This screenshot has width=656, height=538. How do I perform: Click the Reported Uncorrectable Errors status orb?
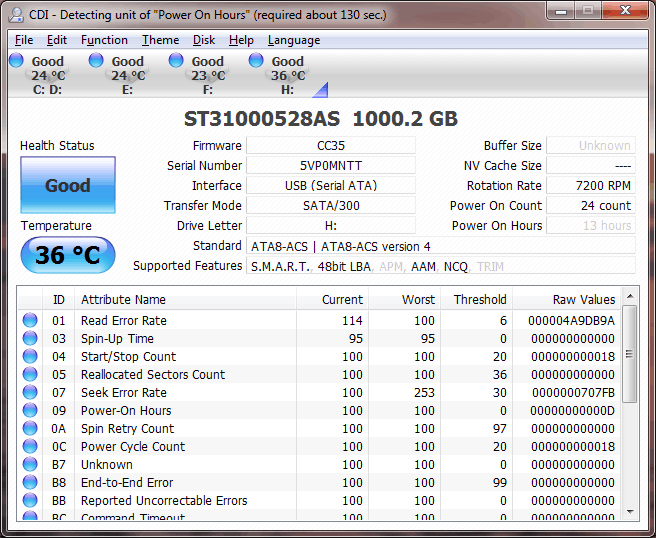coord(30,500)
